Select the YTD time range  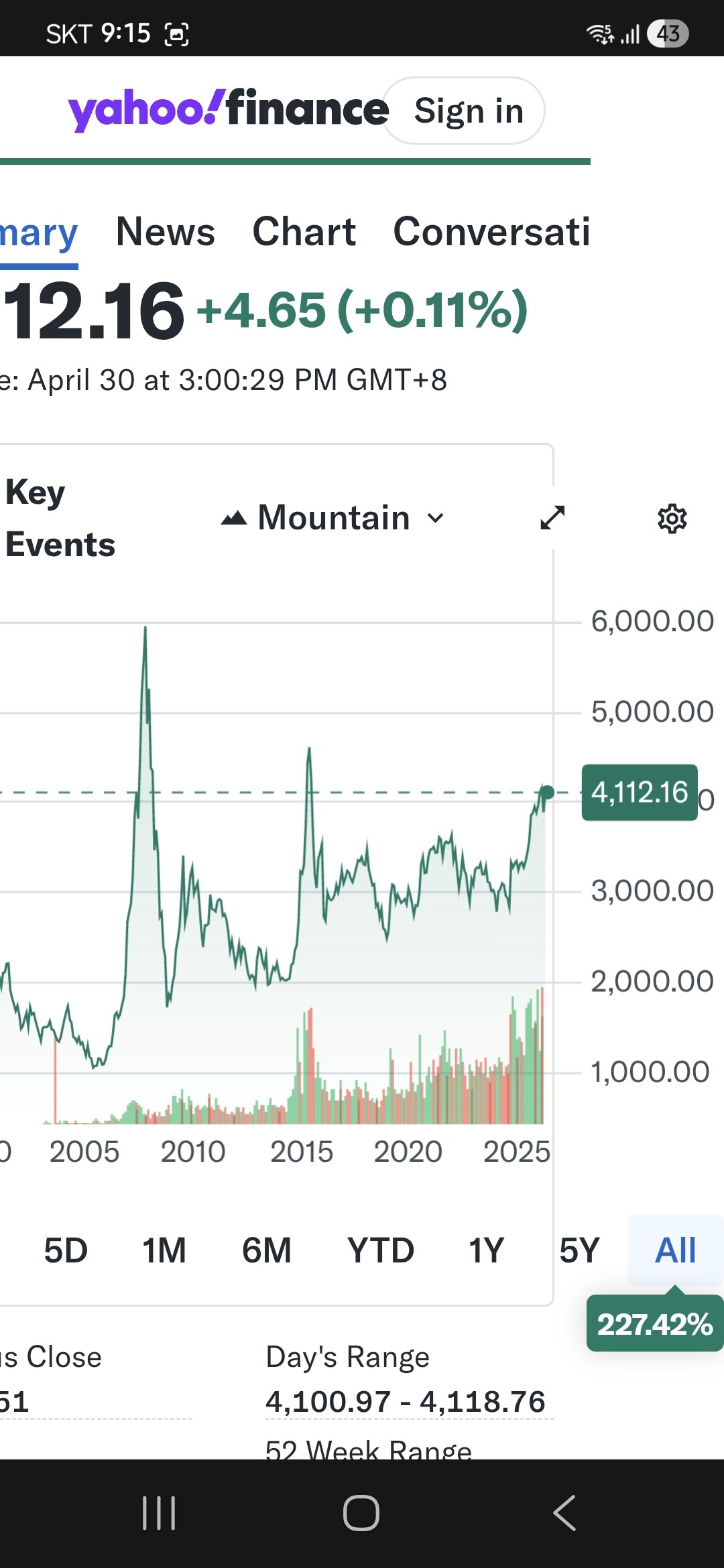click(x=381, y=1250)
